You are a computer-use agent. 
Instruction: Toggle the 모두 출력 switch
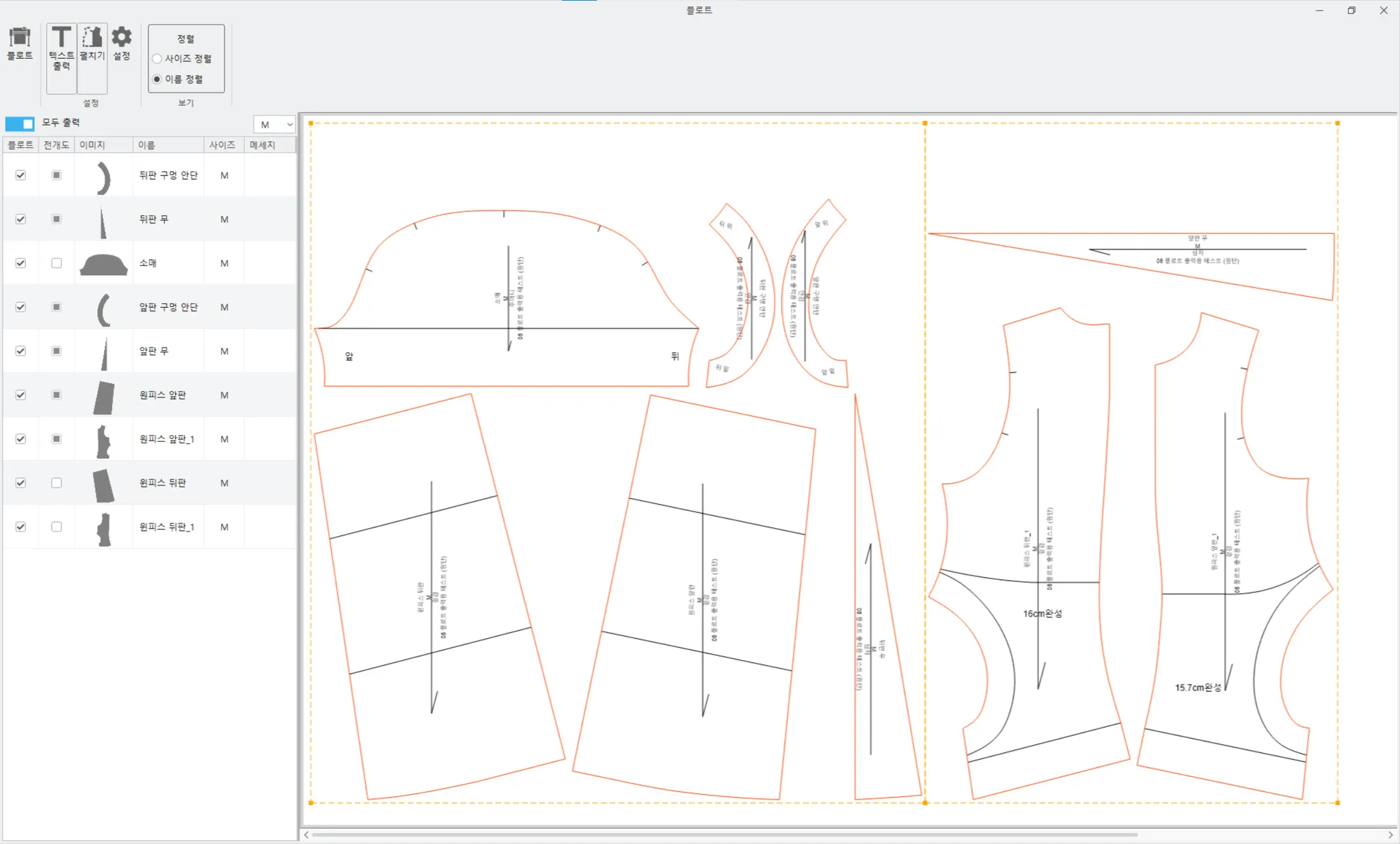click(x=20, y=124)
